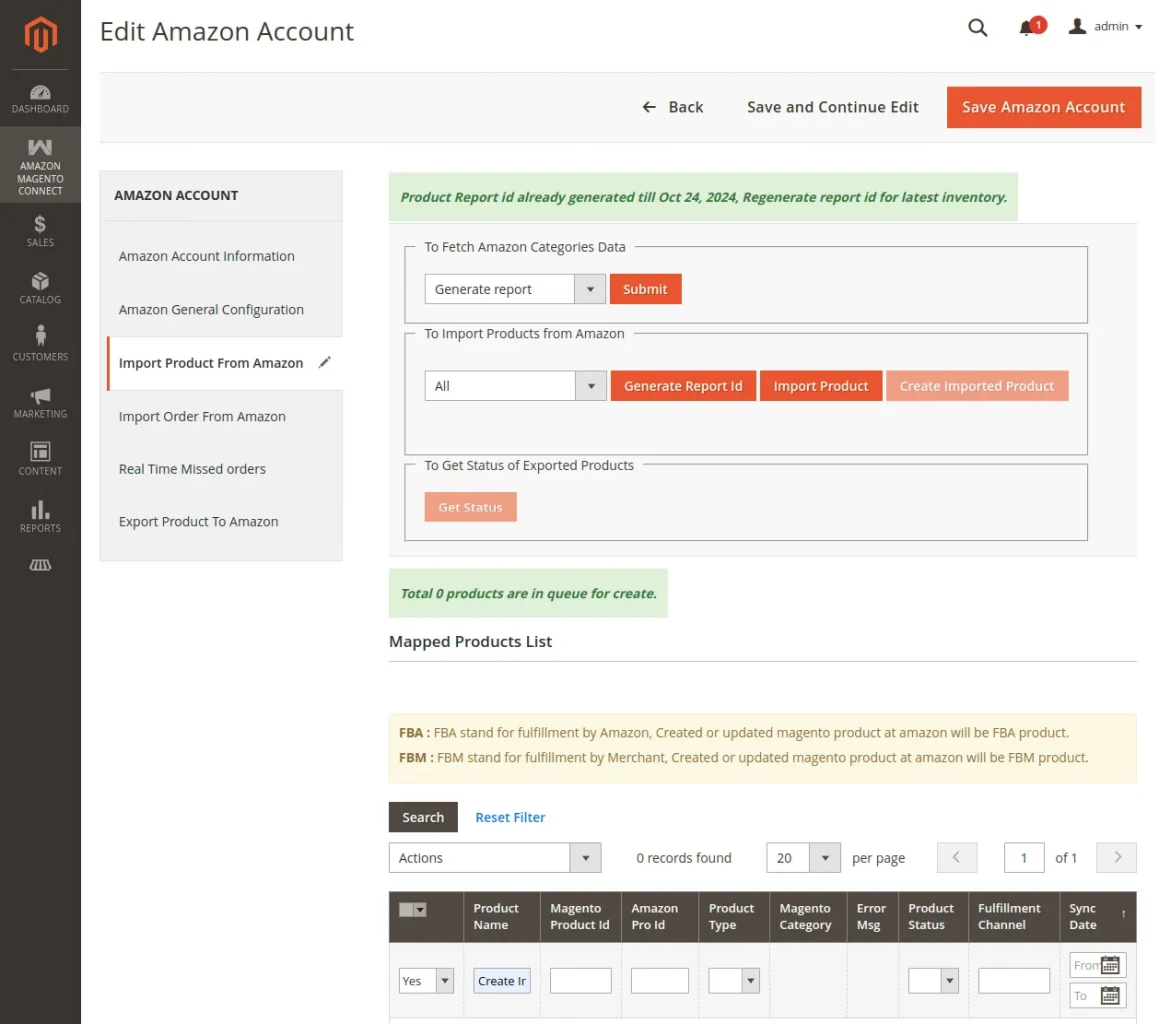The image size is (1159, 1024).
Task: Go to previous page of records
Action: (956, 858)
